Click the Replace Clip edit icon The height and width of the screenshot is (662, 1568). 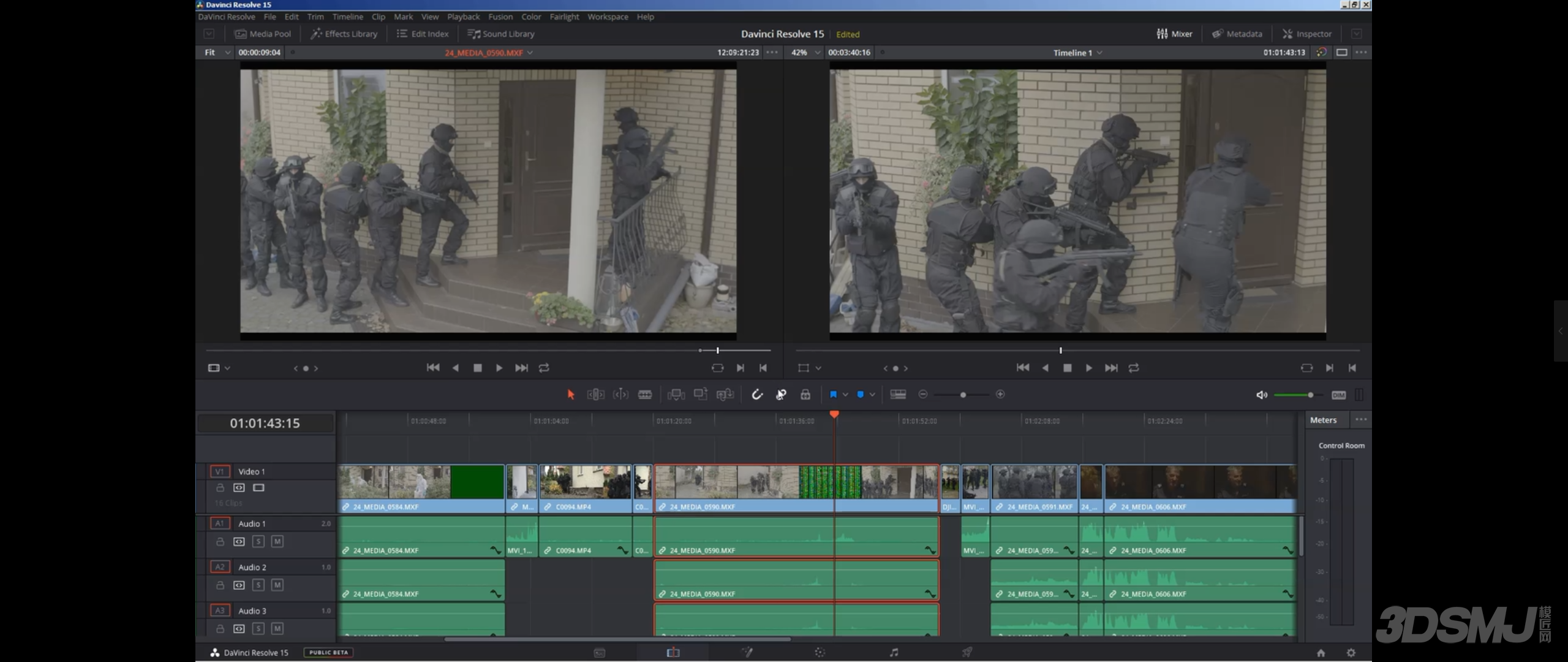[x=725, y=395]
